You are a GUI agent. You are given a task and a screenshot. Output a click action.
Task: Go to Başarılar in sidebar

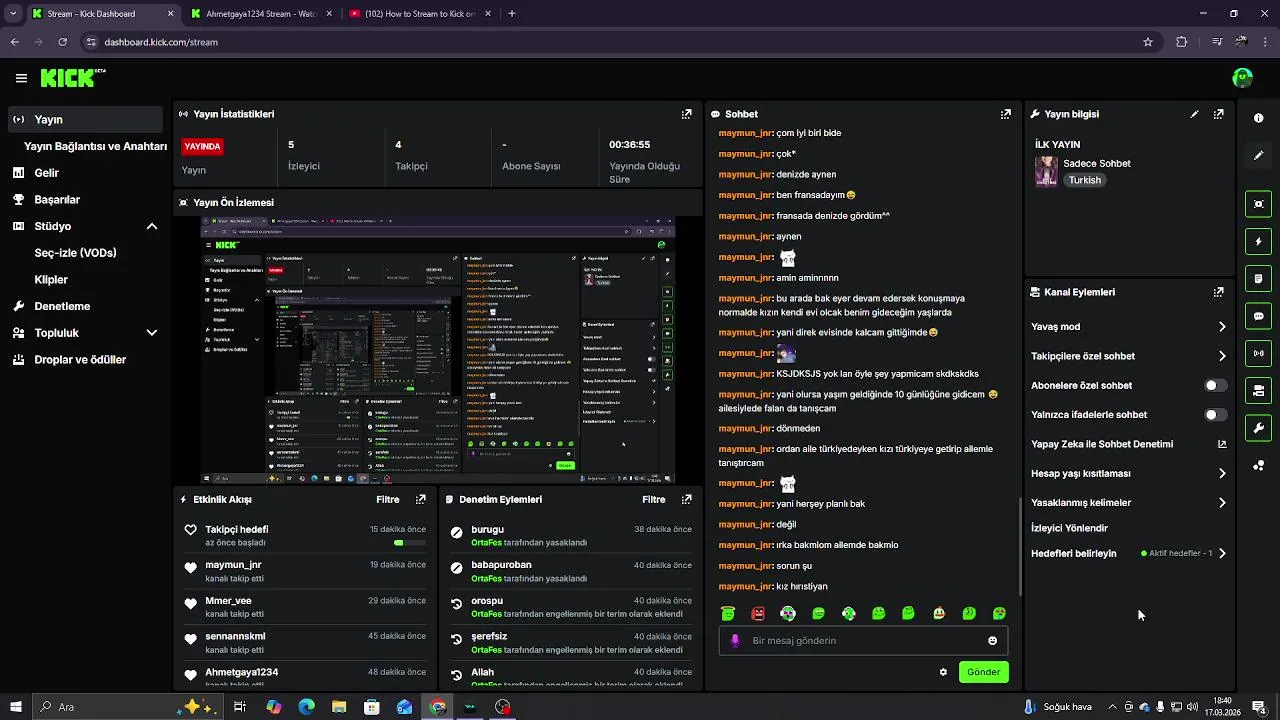point(57,199)
